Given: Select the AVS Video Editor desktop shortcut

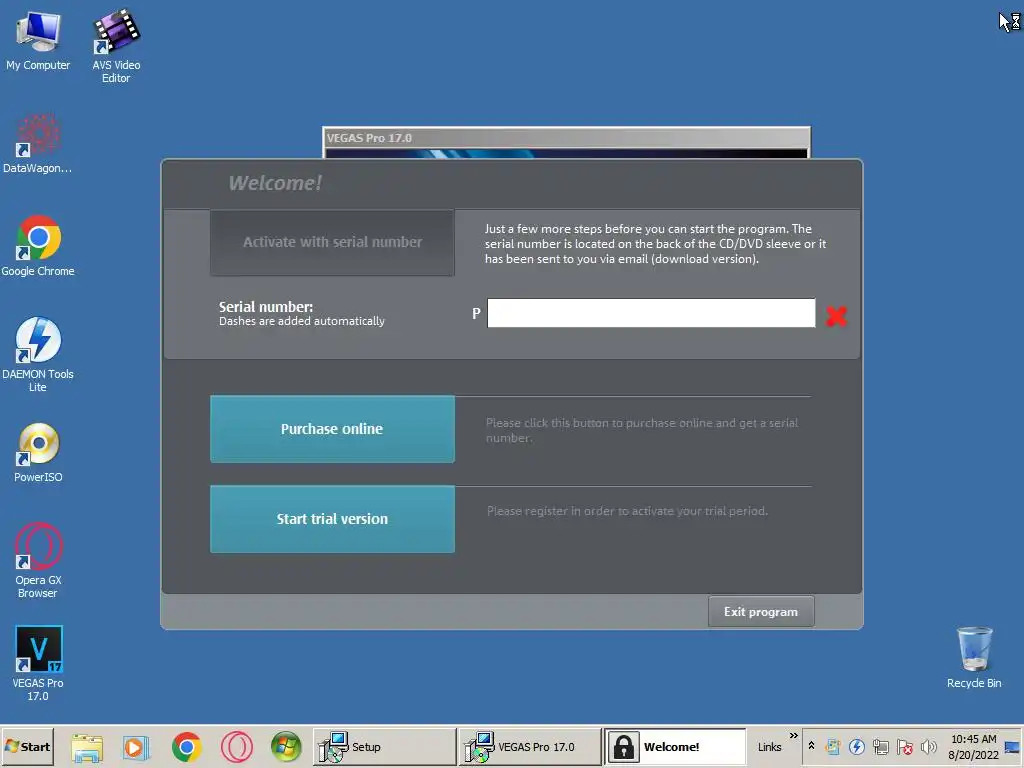Looking at the screenshot, I should tap(116, 46).
